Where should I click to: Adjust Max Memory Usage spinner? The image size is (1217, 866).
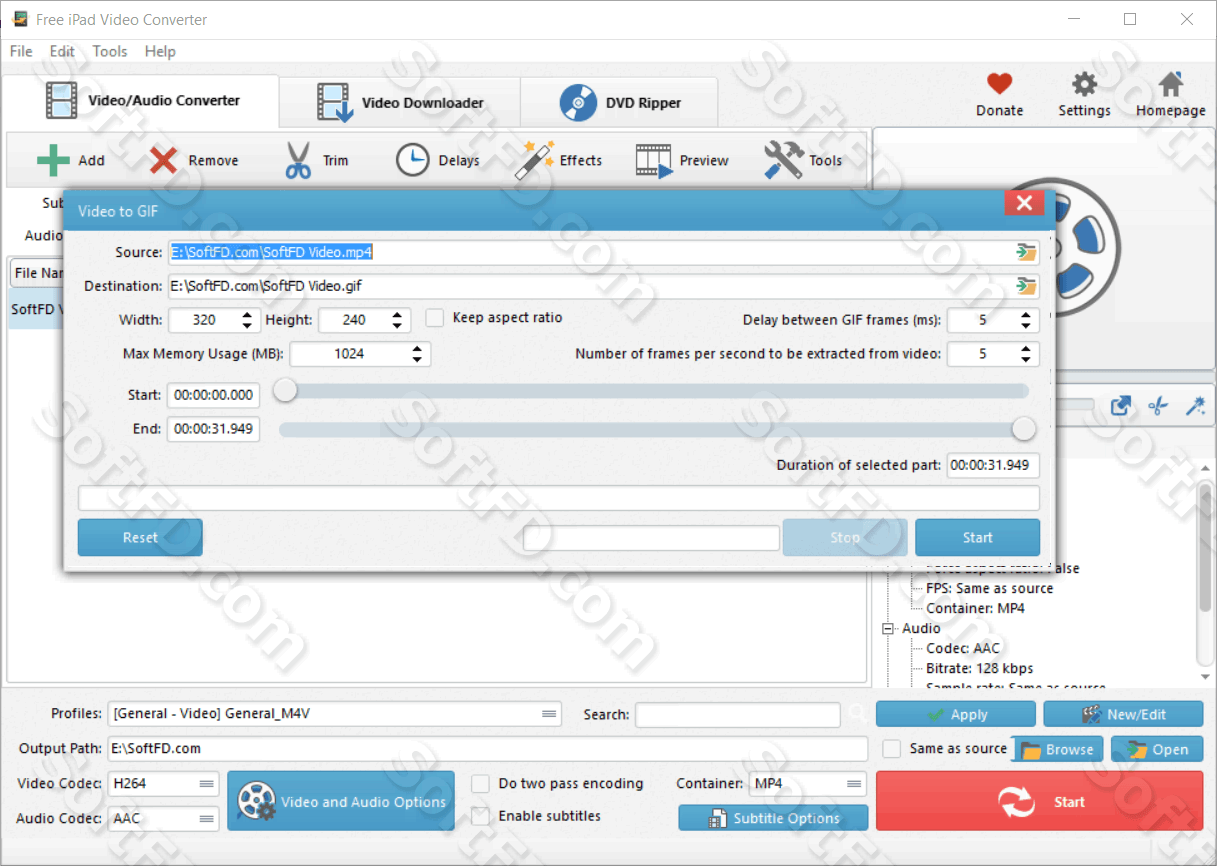pos(417,354)
